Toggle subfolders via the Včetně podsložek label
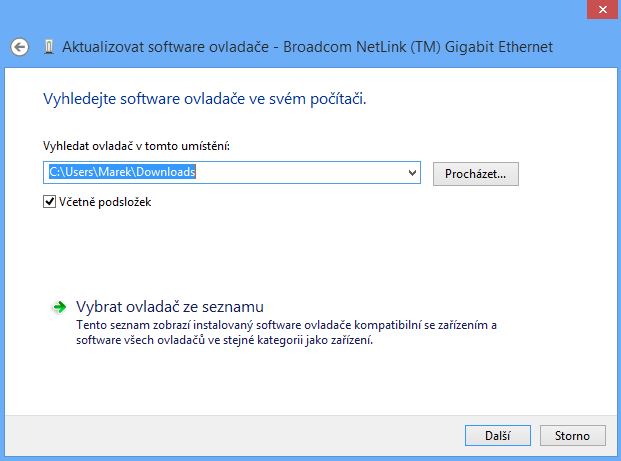 (x=105, y=202)
